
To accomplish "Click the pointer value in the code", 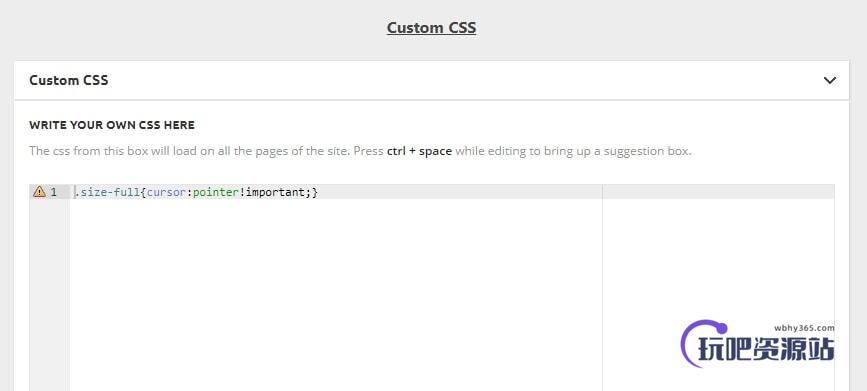I will point(216,192).
